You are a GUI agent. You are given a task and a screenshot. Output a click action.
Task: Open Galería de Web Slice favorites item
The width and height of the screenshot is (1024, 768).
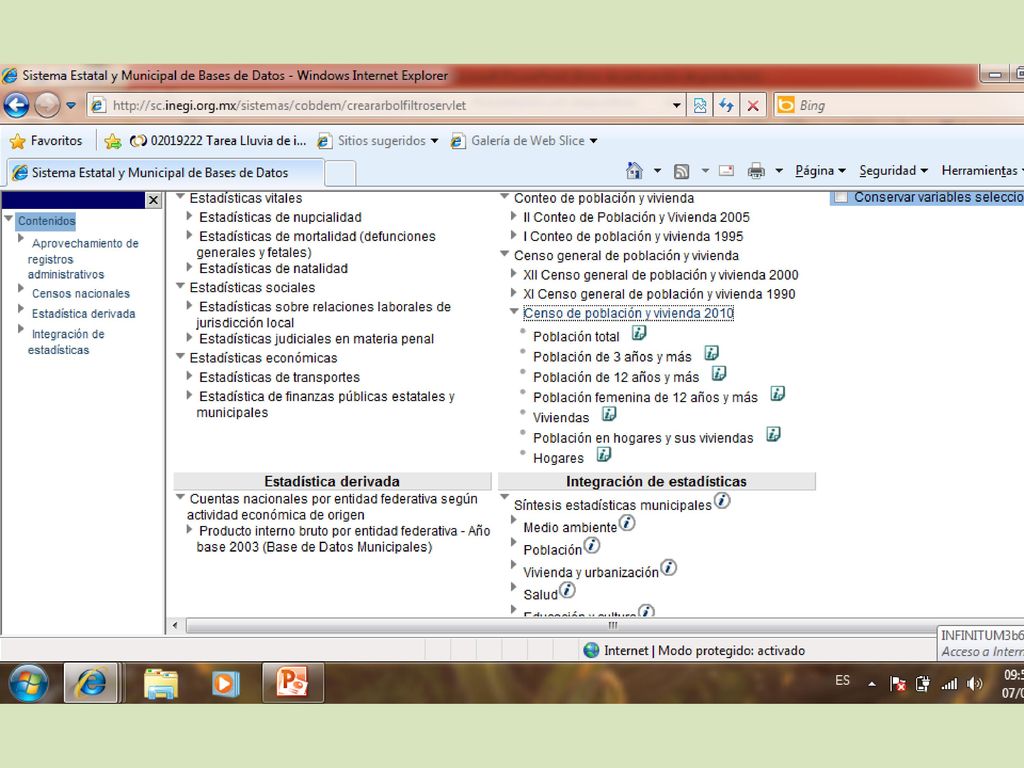click(x=524, y=140)
